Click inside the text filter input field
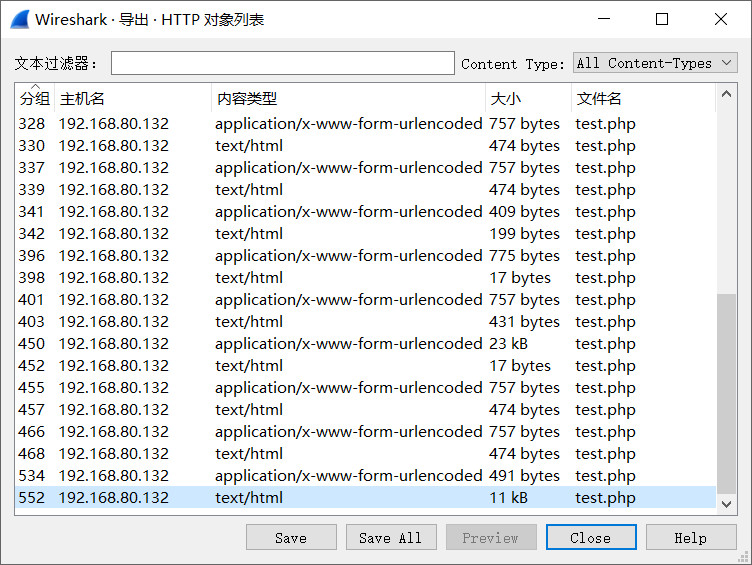 [x=282, y=63]
